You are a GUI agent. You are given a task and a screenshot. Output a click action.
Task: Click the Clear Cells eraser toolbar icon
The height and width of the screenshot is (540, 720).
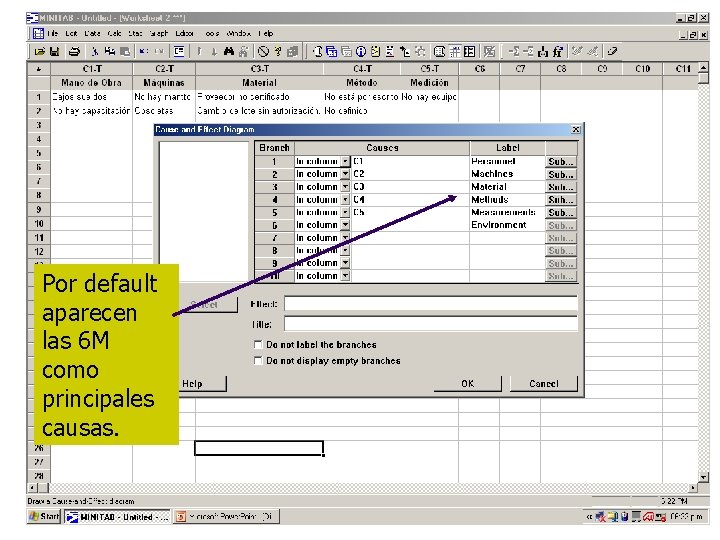[x=612, y=52]
